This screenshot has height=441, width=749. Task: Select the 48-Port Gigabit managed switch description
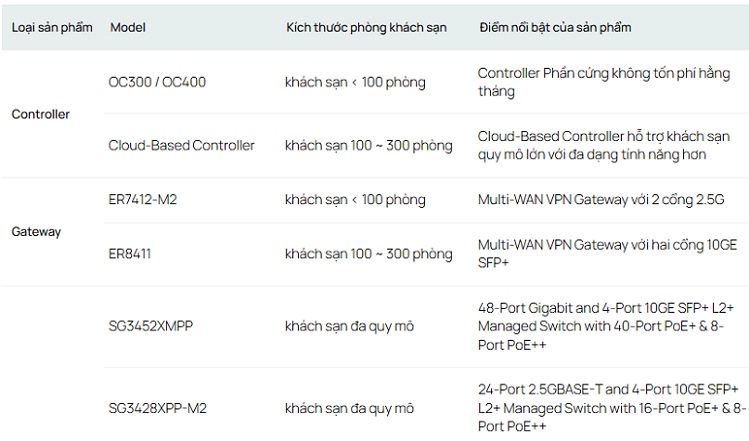click(600, 326)
